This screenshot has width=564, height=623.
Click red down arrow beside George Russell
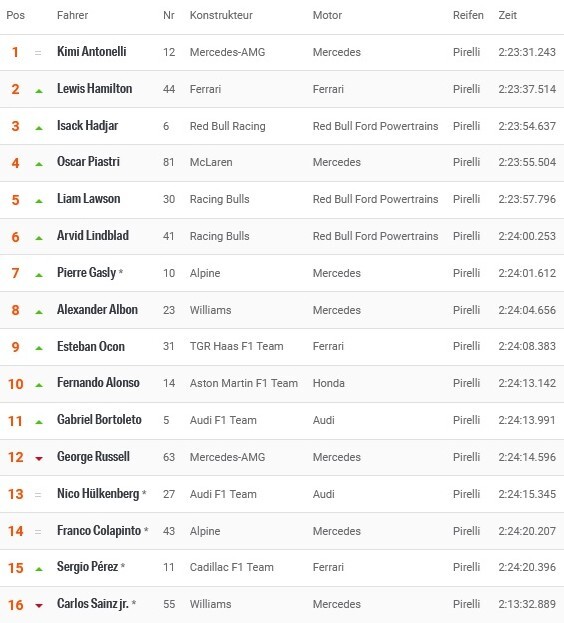click(39, 459)
